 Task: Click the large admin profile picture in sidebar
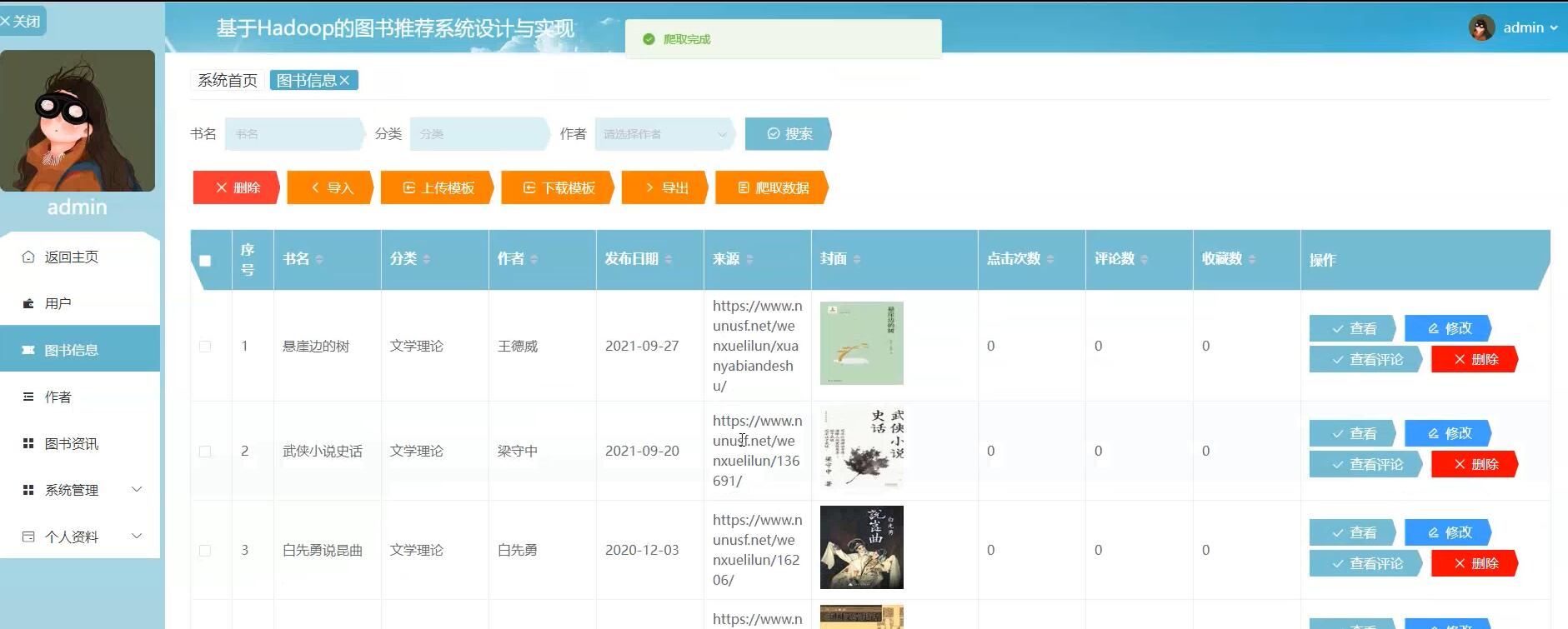pyautogui.click(x=78, y=121)
